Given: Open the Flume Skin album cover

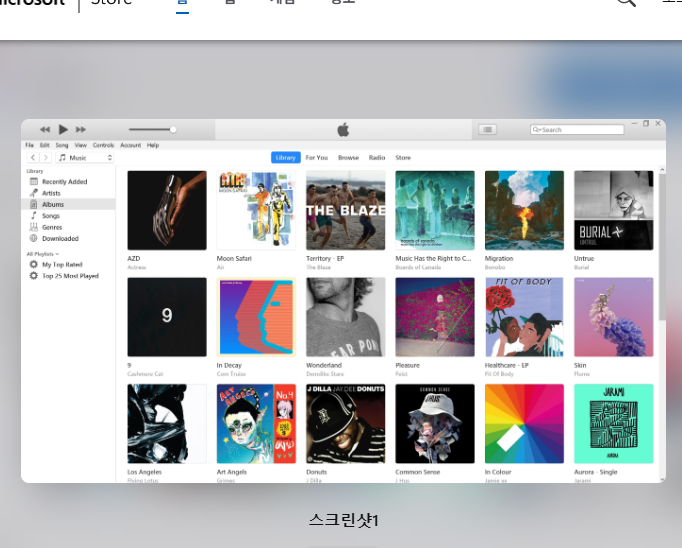Looking at the screenshot, I should (x=614, y=317).
